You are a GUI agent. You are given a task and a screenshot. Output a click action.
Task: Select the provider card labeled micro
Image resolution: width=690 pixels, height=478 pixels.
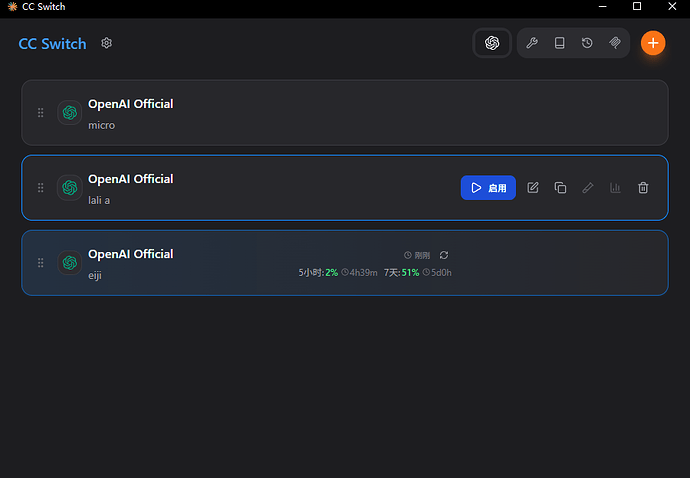345,113
